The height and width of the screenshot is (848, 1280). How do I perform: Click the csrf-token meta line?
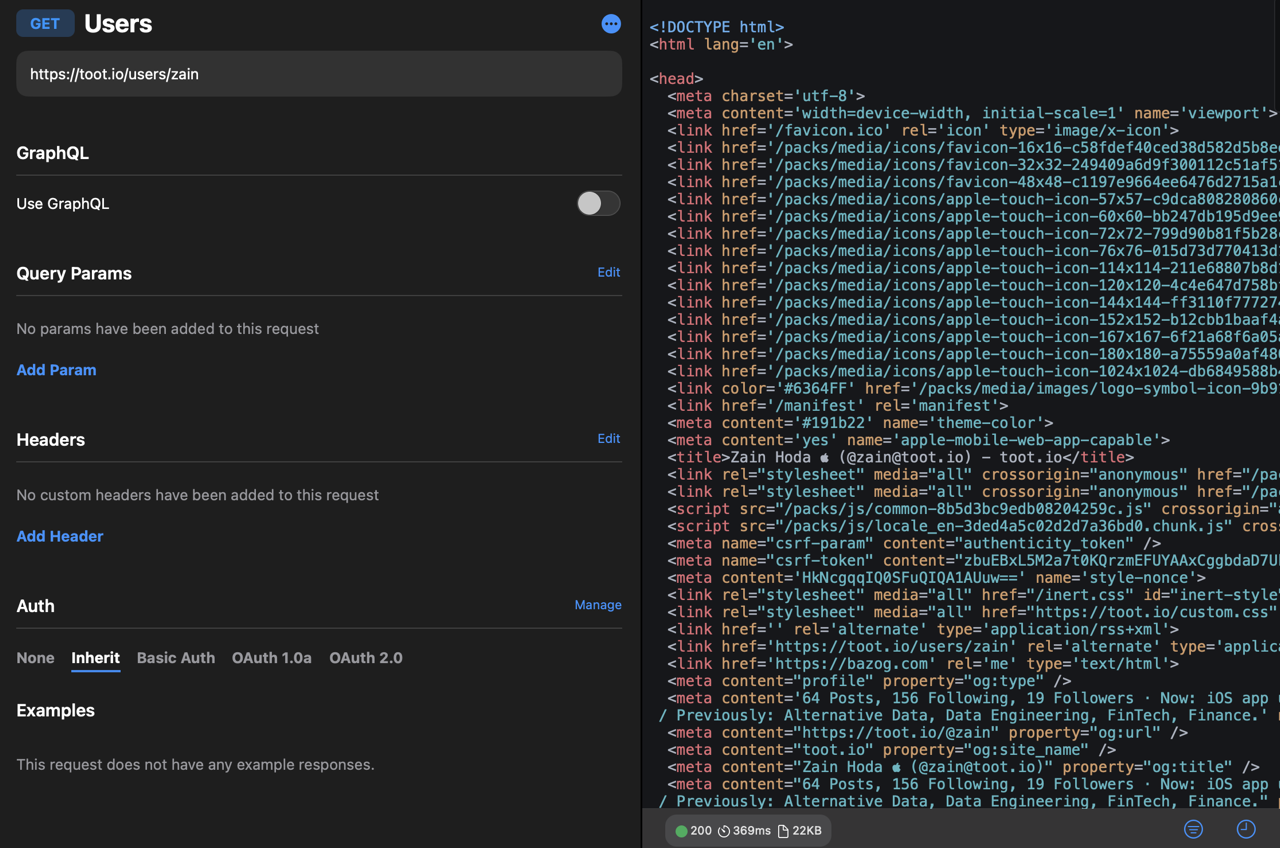pyautogui.click(x=974, y=560)
